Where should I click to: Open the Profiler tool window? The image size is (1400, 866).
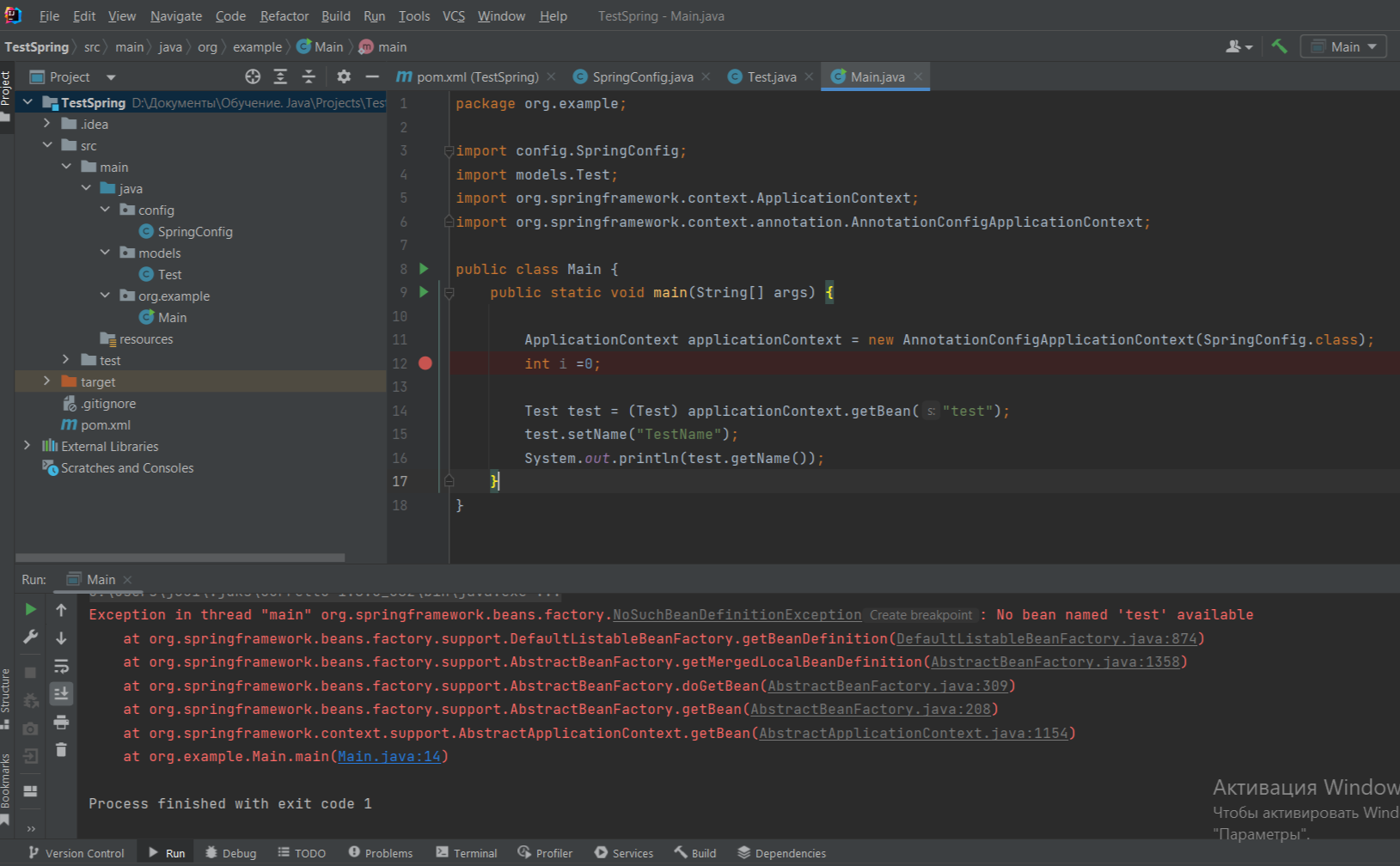coord(545,853)
